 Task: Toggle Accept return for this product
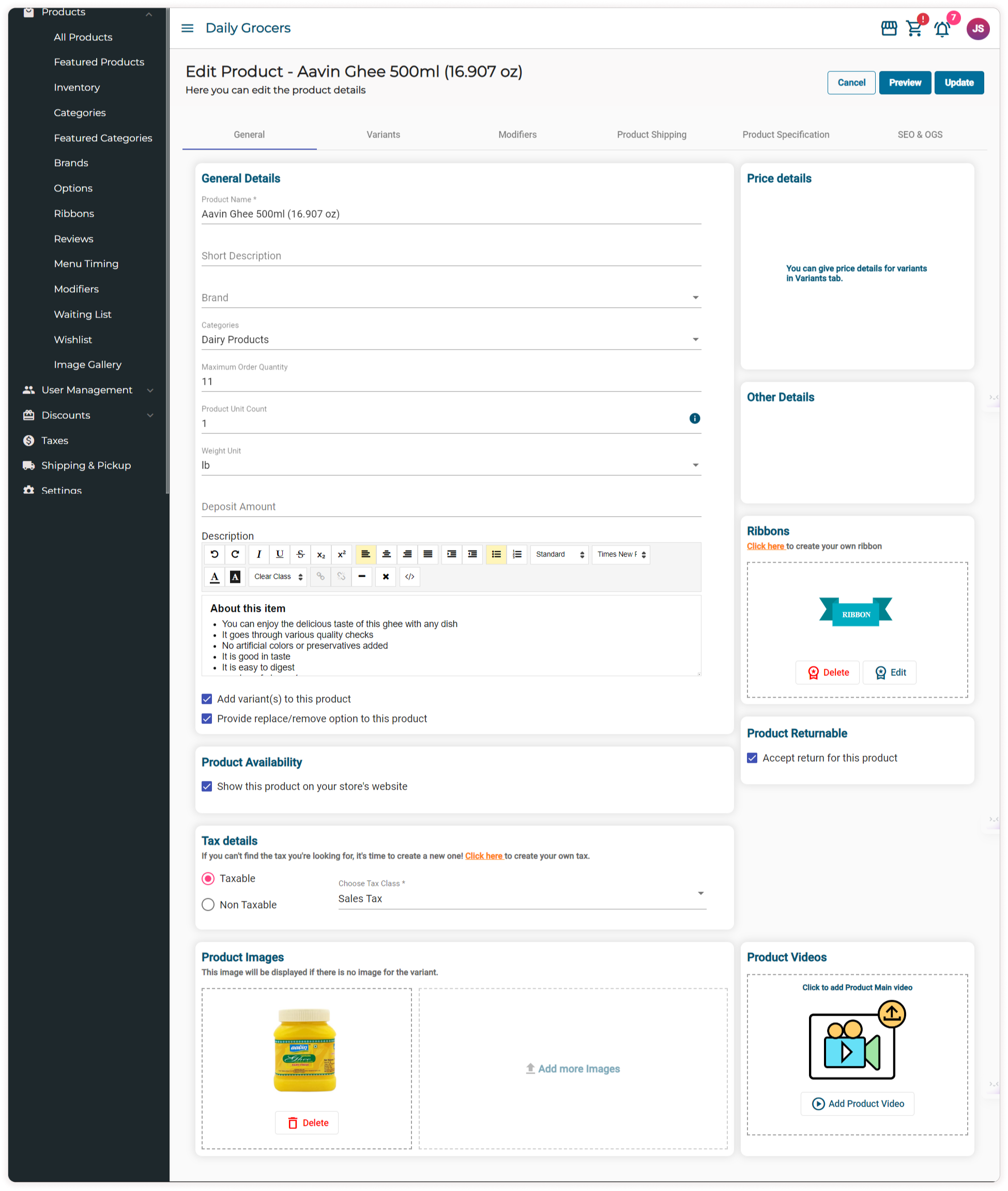[x=752, y=758]
